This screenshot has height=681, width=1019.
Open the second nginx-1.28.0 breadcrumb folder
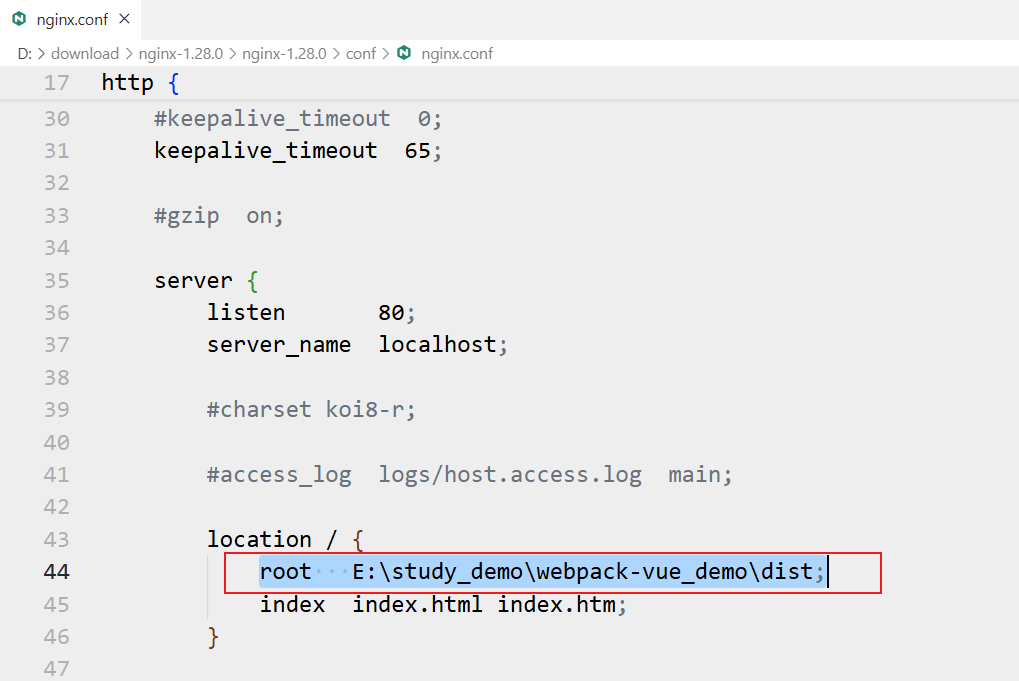[x=284, y=53]
